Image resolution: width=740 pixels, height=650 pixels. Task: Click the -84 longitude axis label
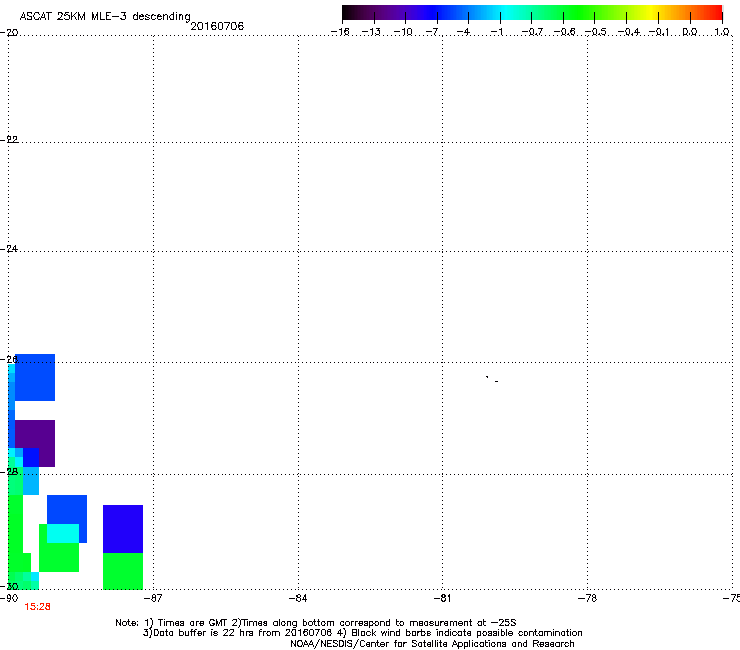coord(298,598)
